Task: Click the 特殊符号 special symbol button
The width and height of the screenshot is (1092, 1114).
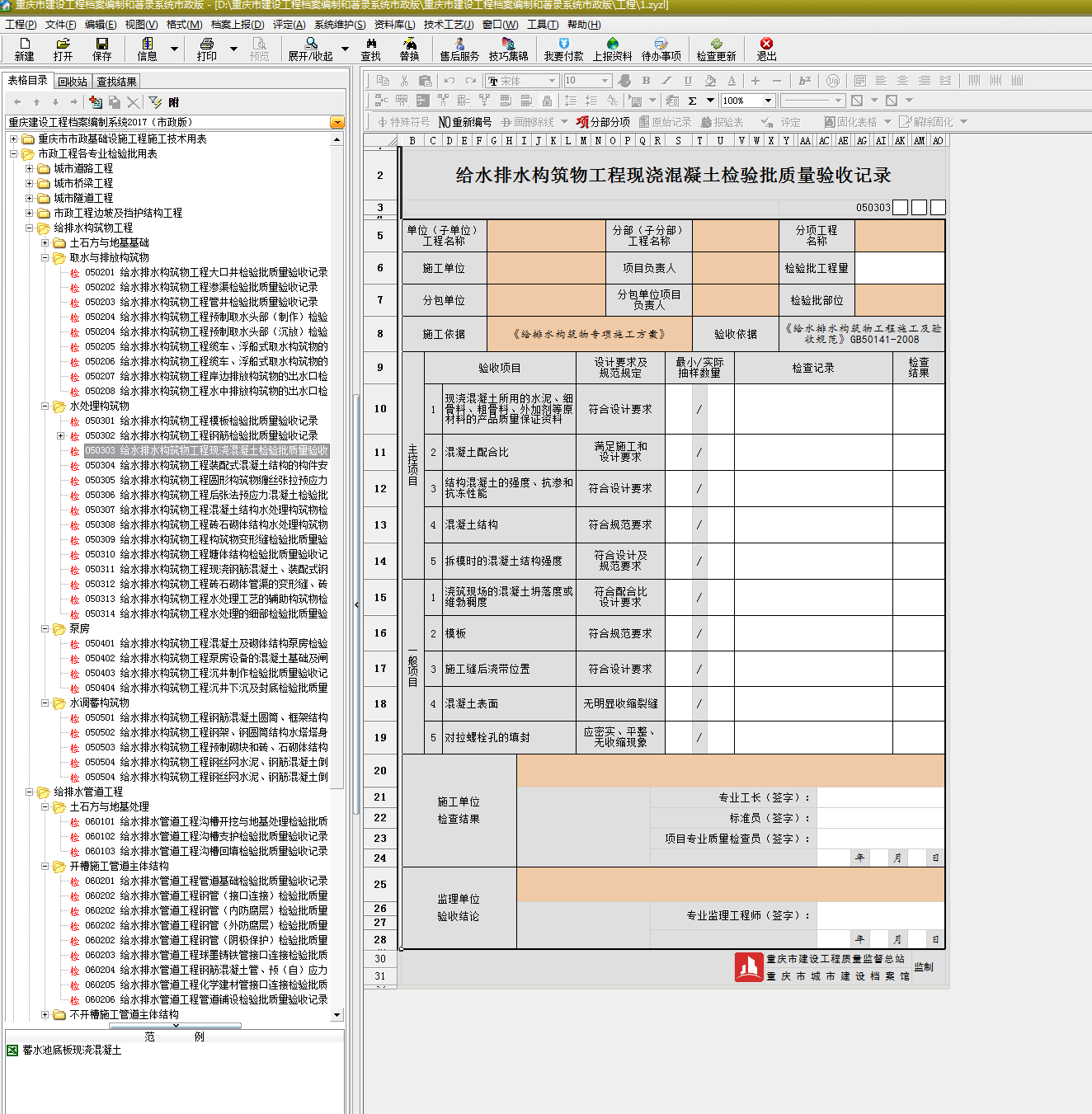Action: [403, 122]
